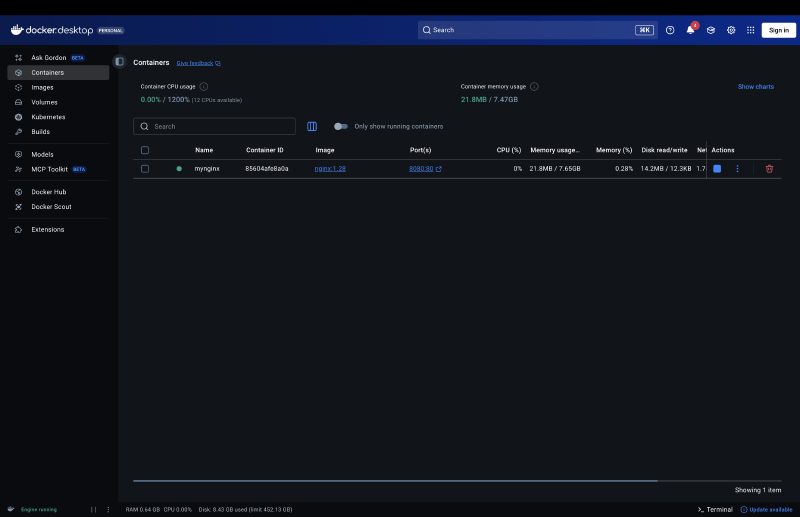Open the help question mark icon
The width and height of the screenshot is (800, 517).
point(670,30)
